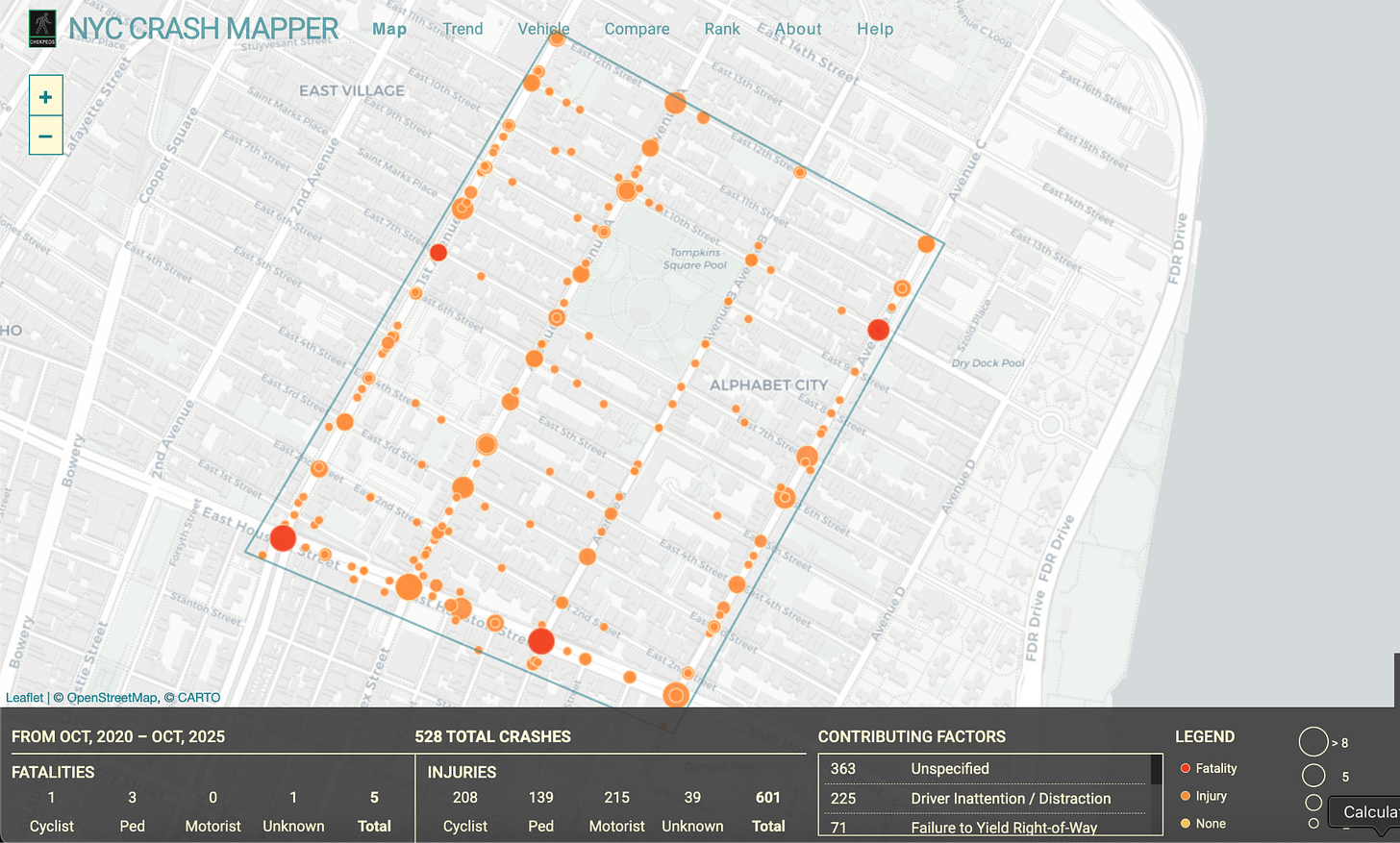Click the FATALITIES section heading
The width and height of the screenshot is (1400, 843).
tap(53, 772)
